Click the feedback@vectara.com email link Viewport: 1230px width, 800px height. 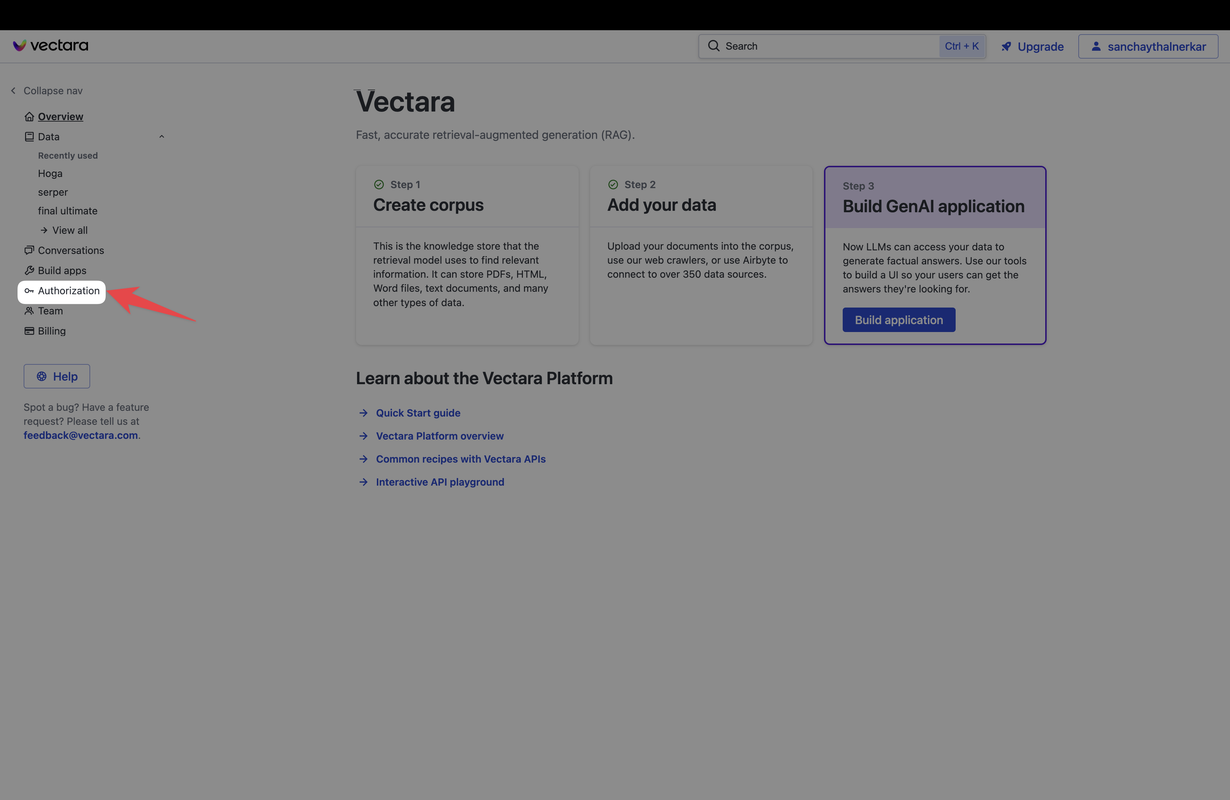[x=81, y=435]
